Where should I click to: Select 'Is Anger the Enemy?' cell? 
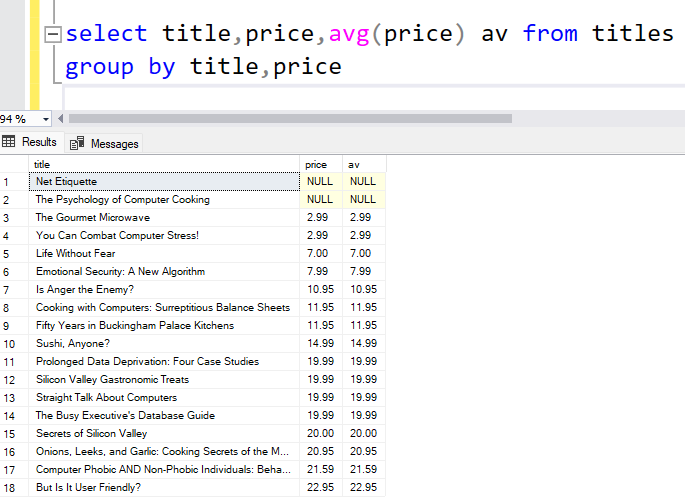tap(164, 289)
